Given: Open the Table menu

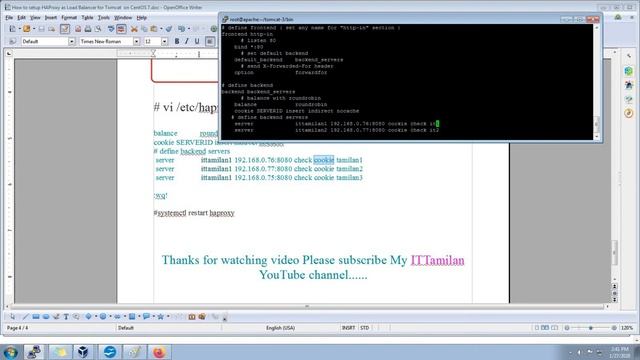Looking at the screenshot, I should (87, 18).
